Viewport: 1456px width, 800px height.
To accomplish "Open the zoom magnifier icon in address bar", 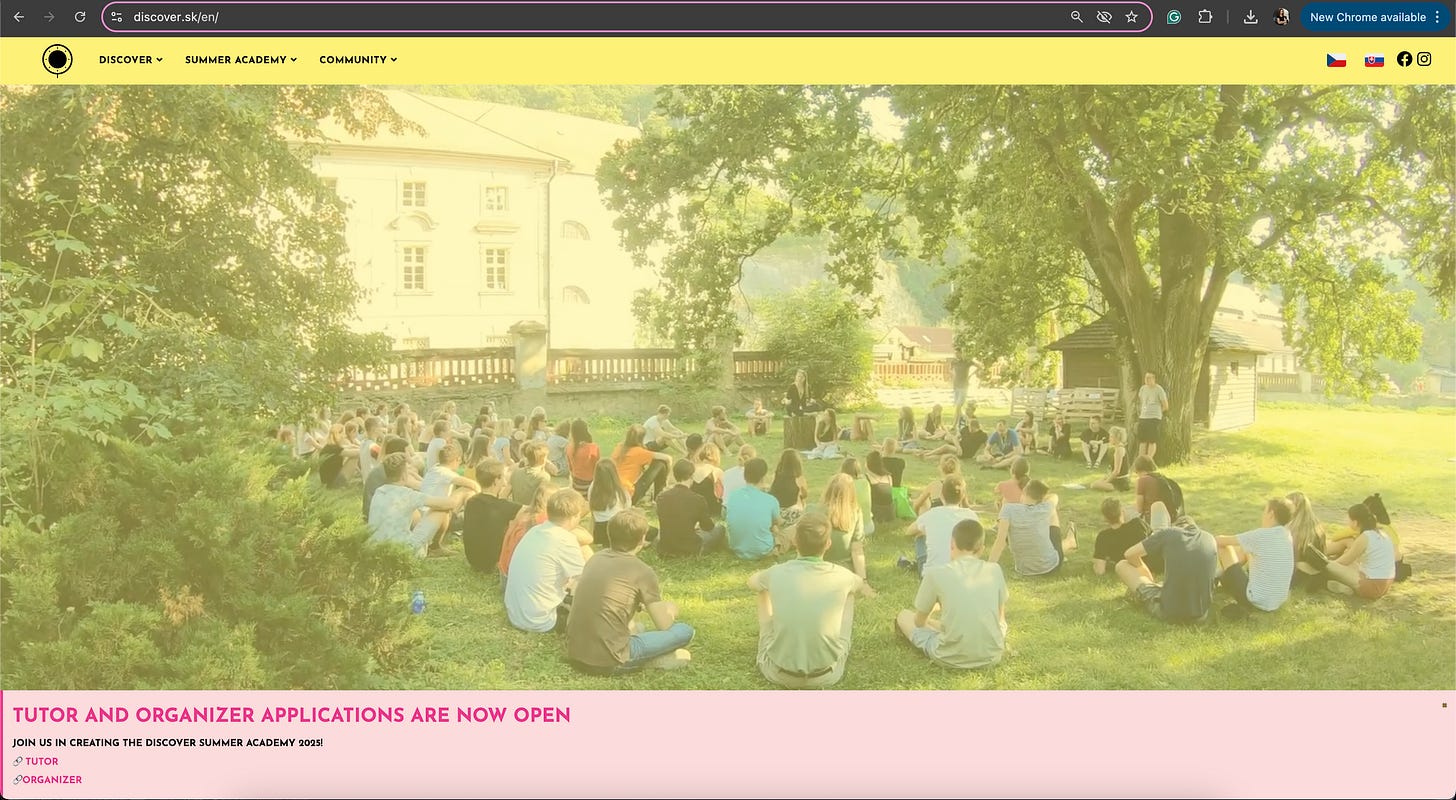I will tap(1077, 17).
